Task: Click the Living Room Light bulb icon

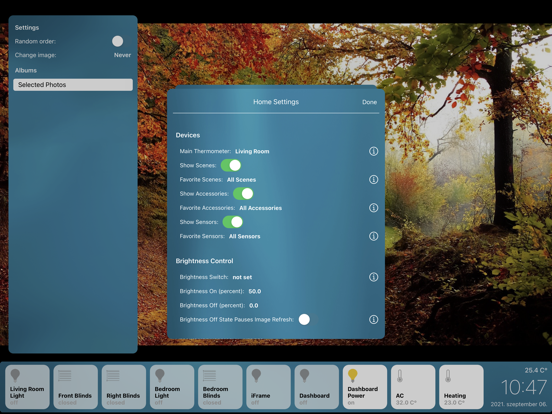Action: tap(15, 376)
